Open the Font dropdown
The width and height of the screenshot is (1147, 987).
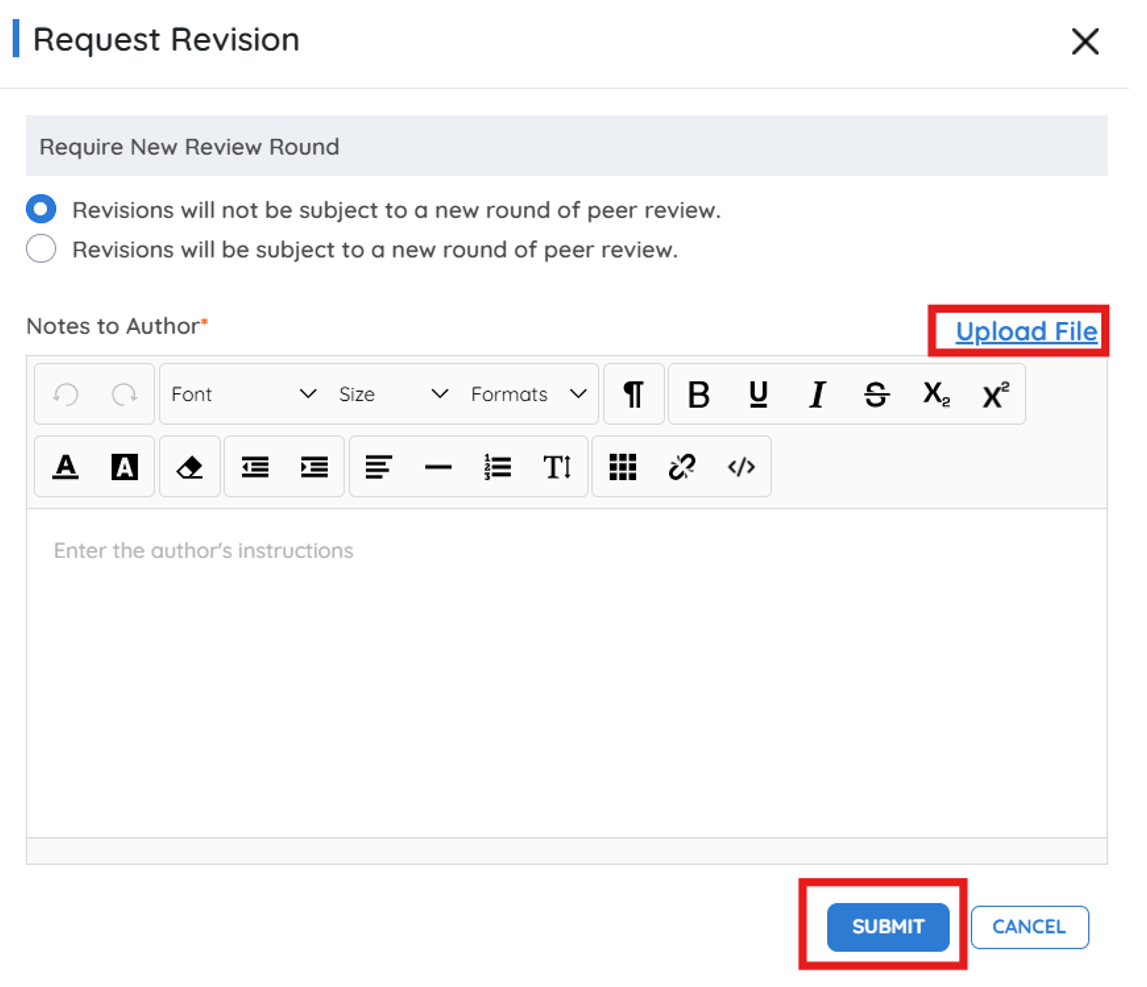tap(243, 394)
